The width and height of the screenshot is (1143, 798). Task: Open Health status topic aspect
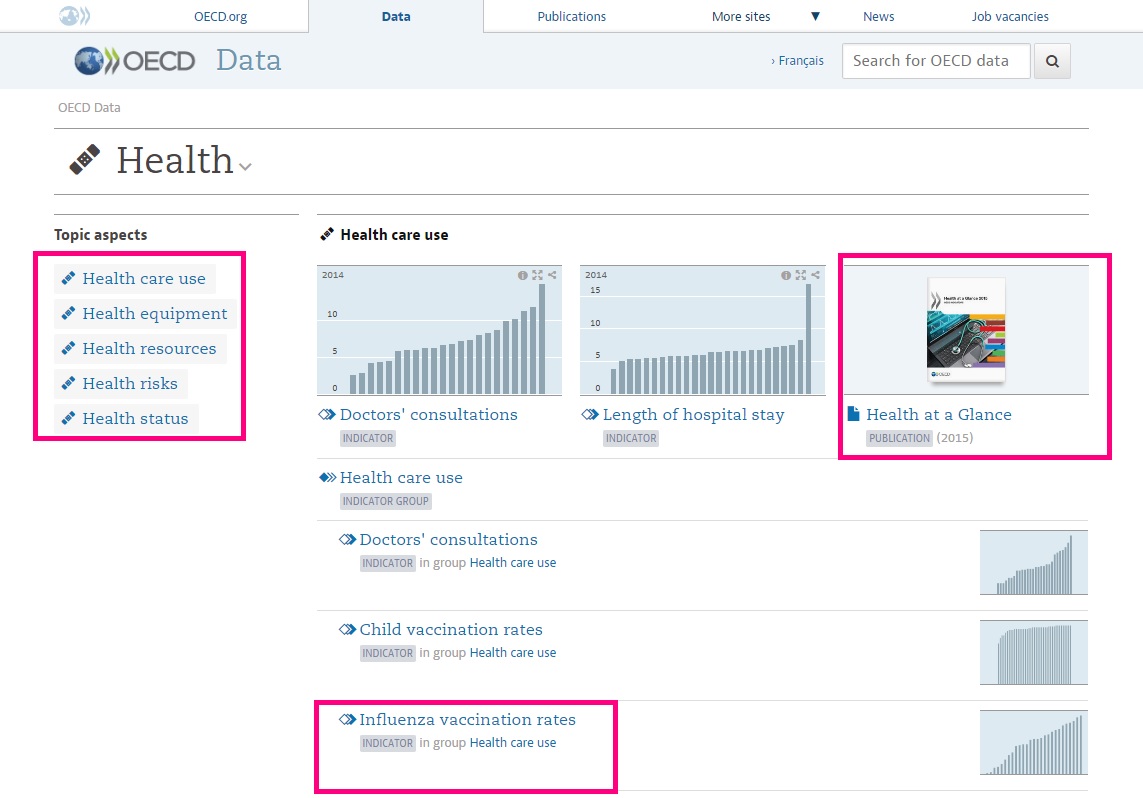(x=135, y=418)
